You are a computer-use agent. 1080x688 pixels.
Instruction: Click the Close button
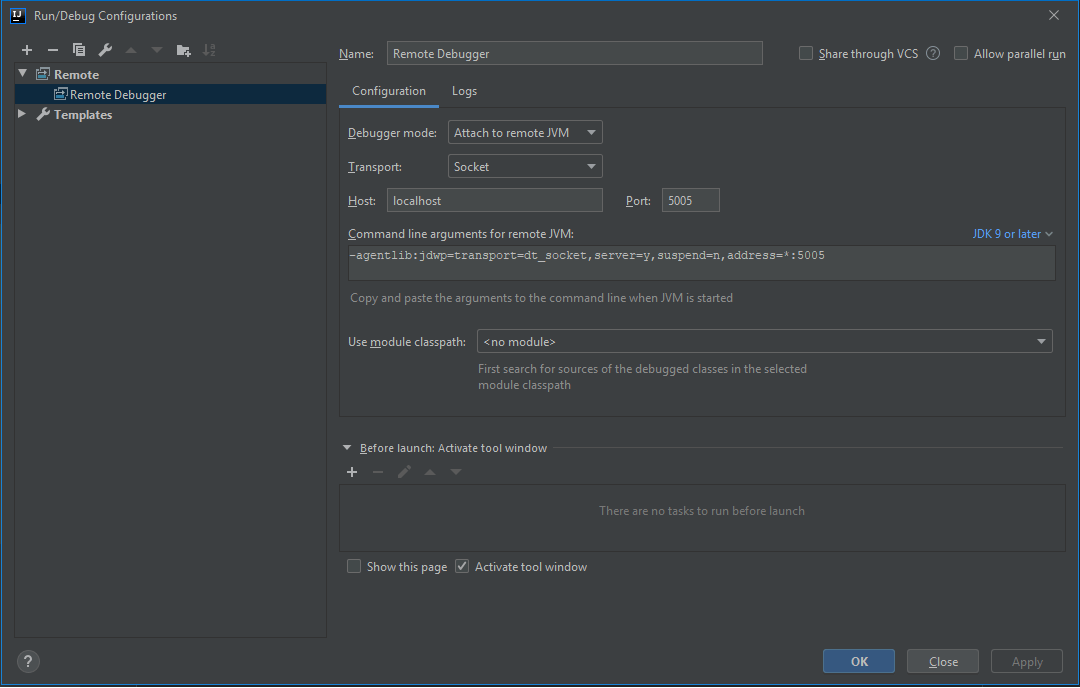[943, 661]
